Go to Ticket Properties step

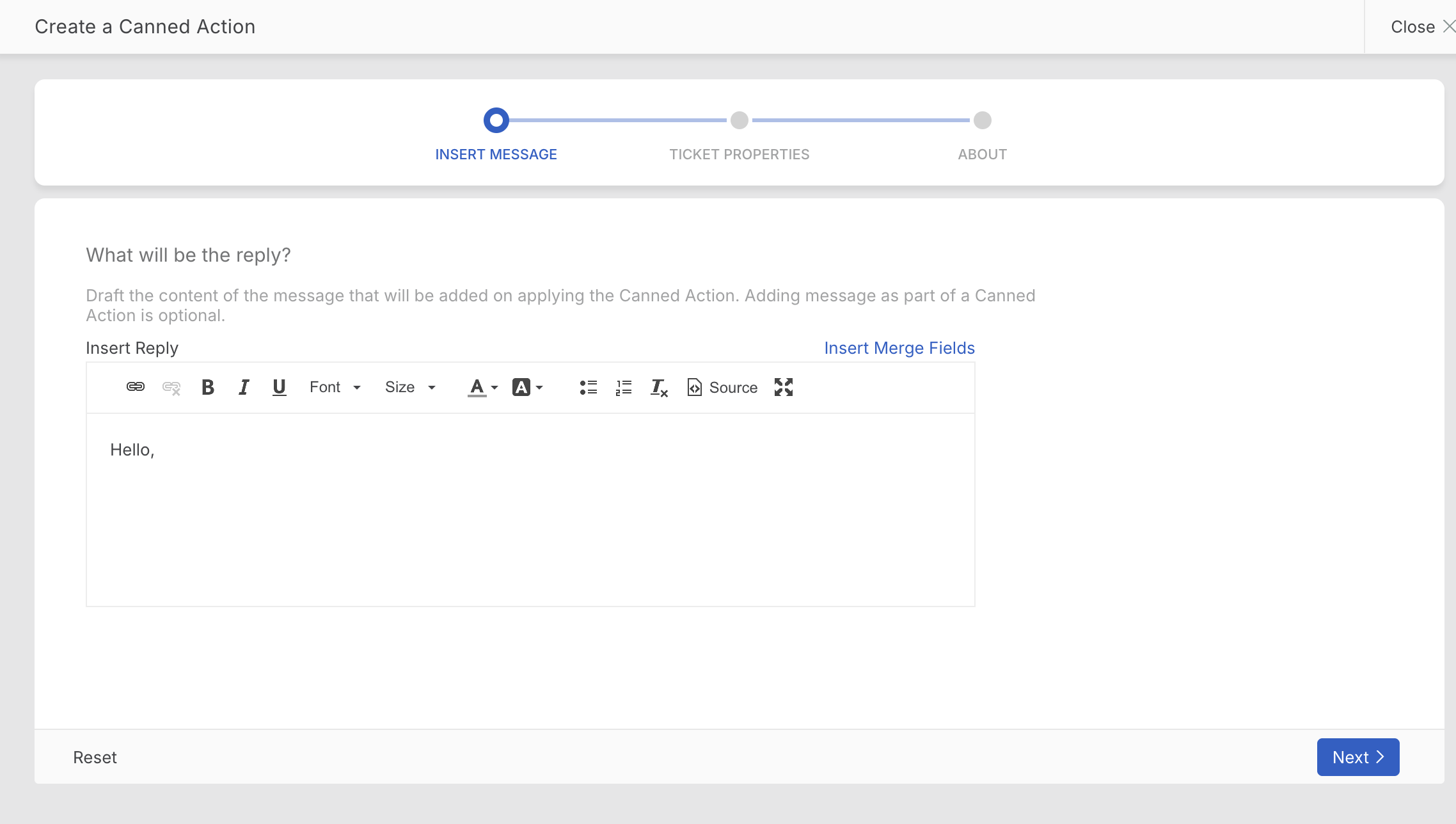point(739,121)
